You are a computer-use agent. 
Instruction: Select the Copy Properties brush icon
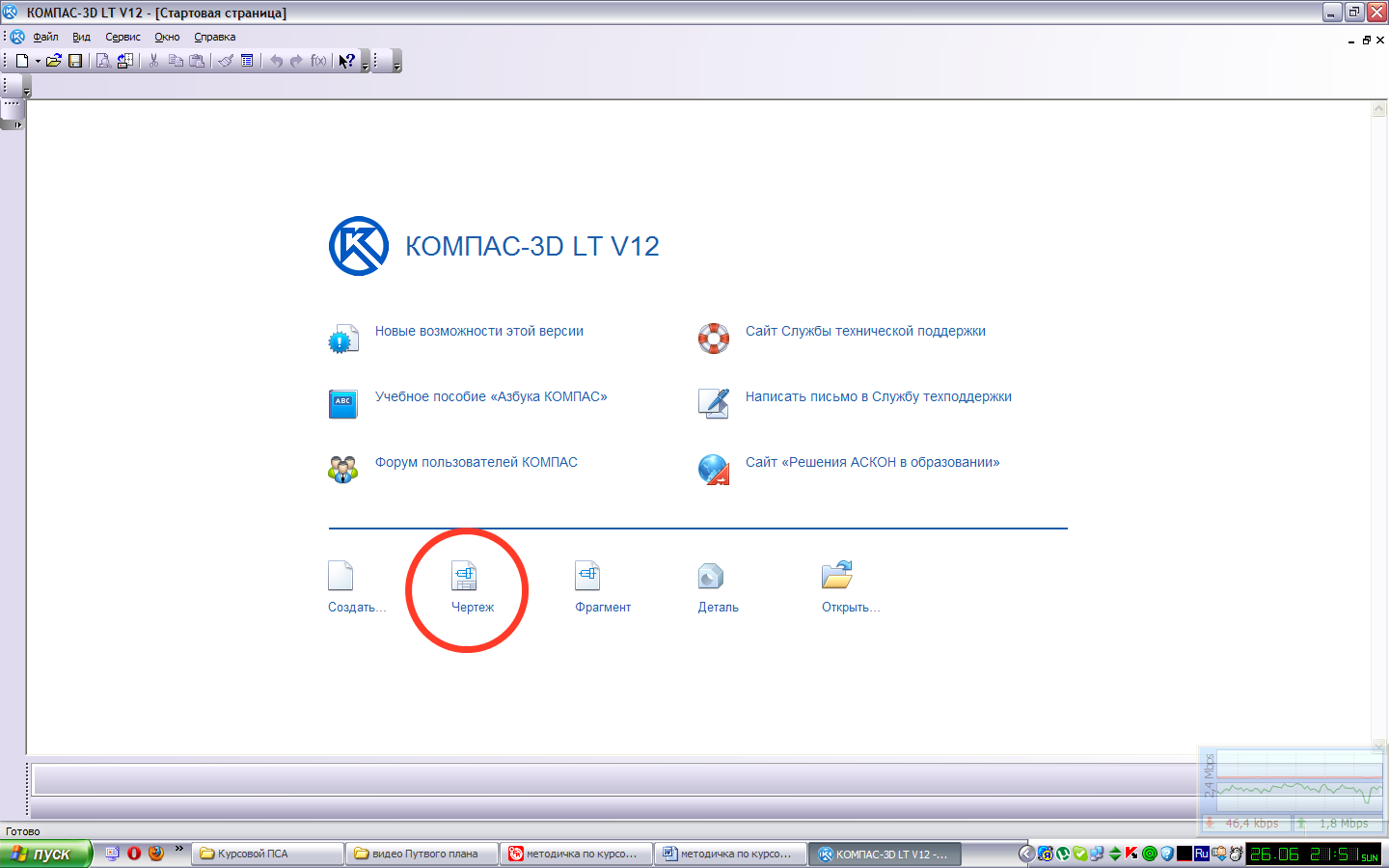pos(226,61)
